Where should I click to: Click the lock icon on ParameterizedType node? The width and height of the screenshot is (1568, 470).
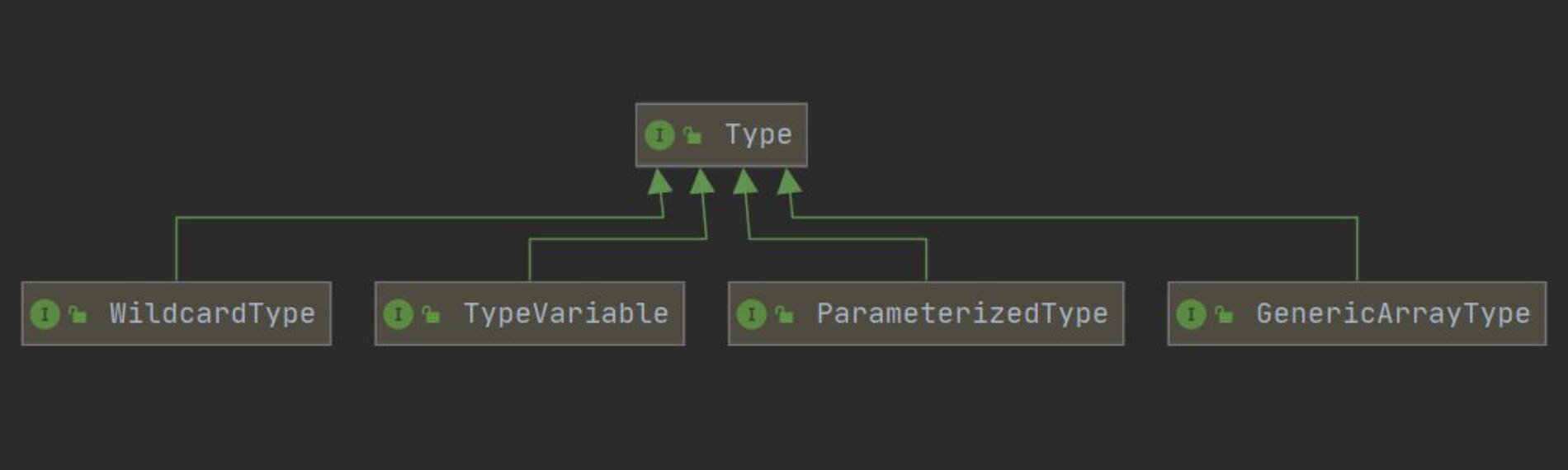[x=784, y=314]
